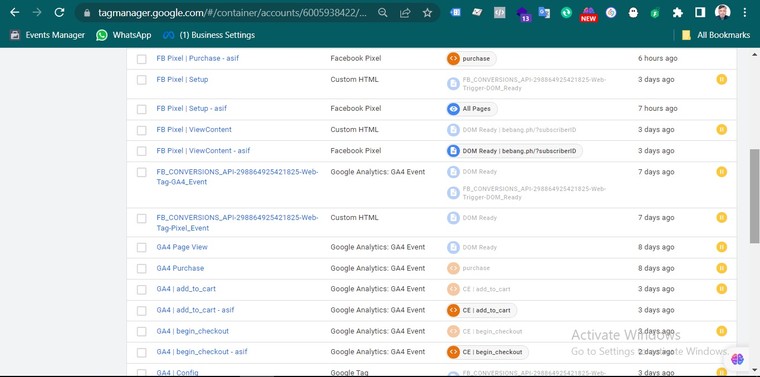
Task: Click the share page icon in address bar
Action: 405,13
